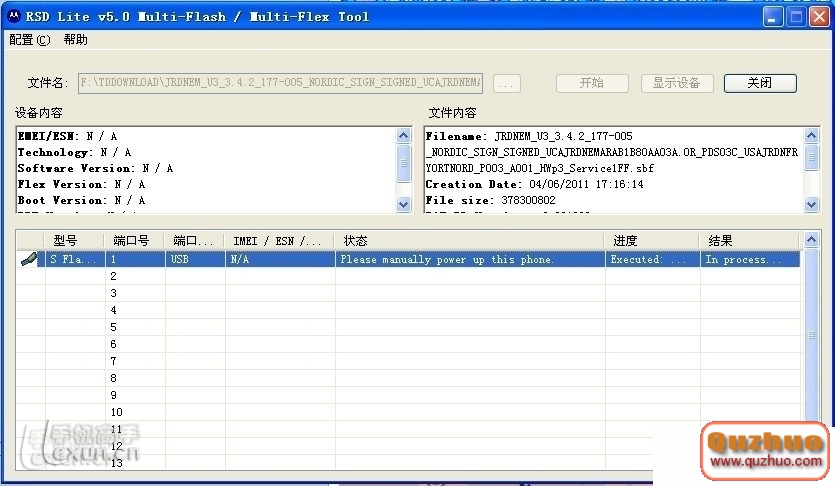Click the down arrow in 文件内容 scrollbar
The image size is (835, 486).
(811, 204)
